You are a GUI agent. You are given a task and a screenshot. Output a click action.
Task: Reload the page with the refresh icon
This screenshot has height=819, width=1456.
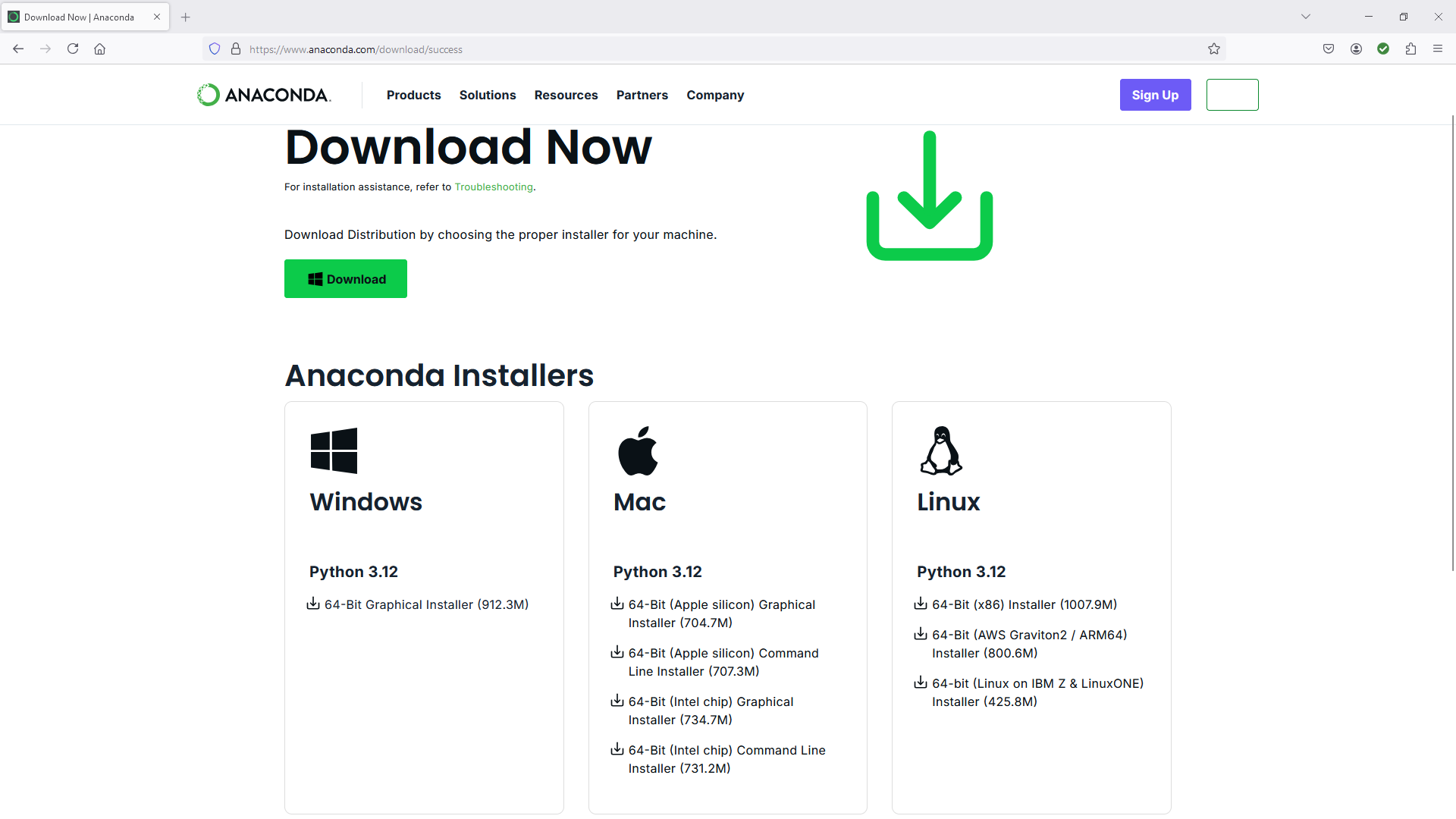tap(73, 49)
